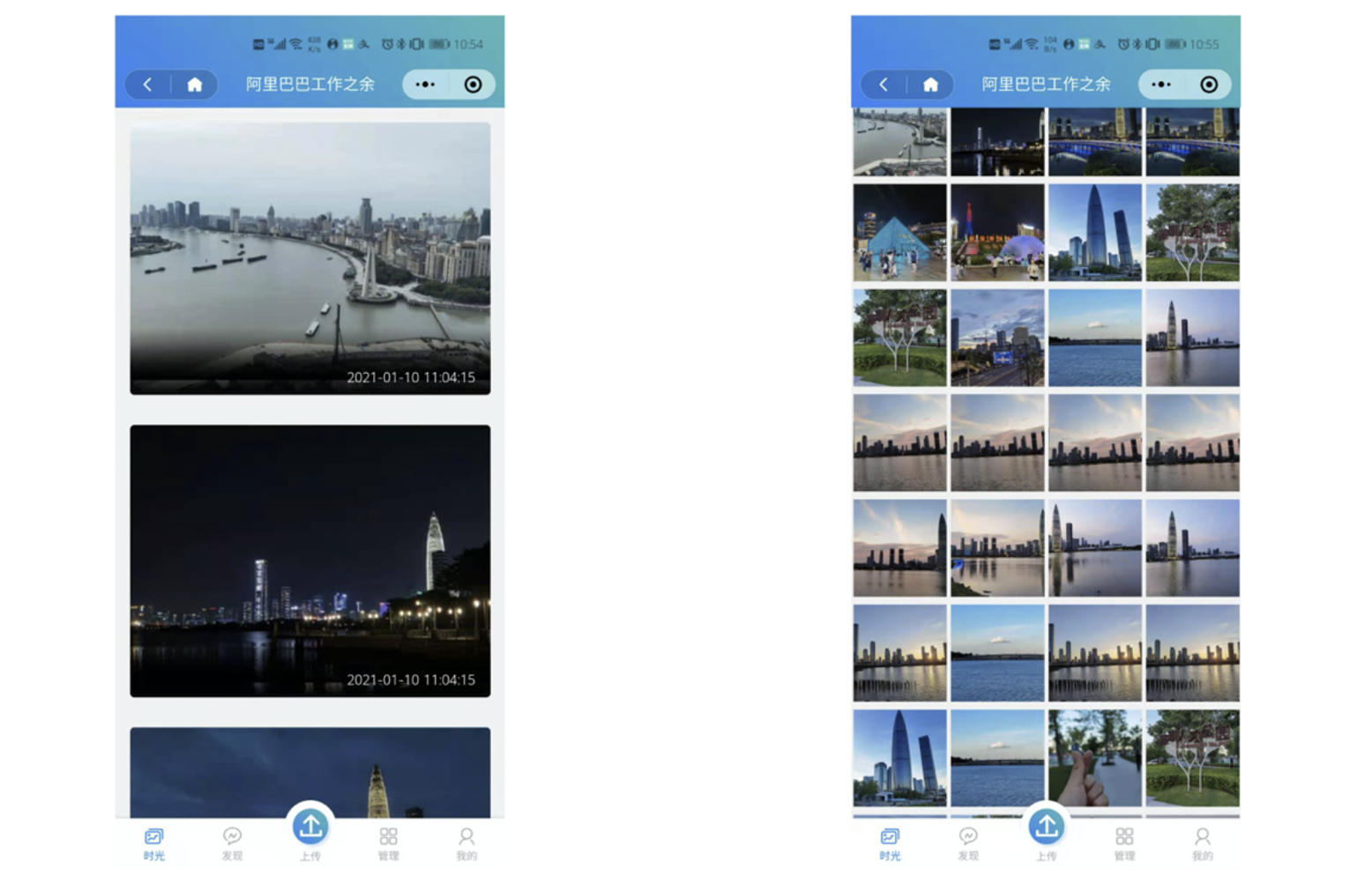Tap circle close-target icon in grid-view screen
This screenshot has width=1372, height=878.
[1210, 85]
